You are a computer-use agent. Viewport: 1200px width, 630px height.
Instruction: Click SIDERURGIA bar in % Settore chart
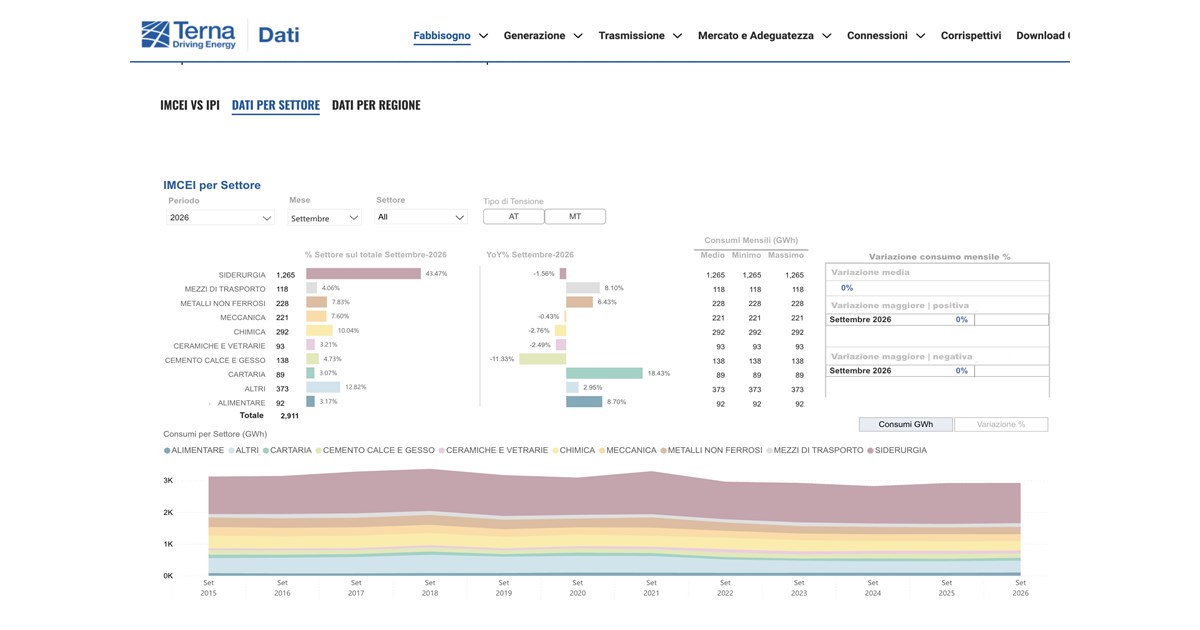[x=363, y=274]
